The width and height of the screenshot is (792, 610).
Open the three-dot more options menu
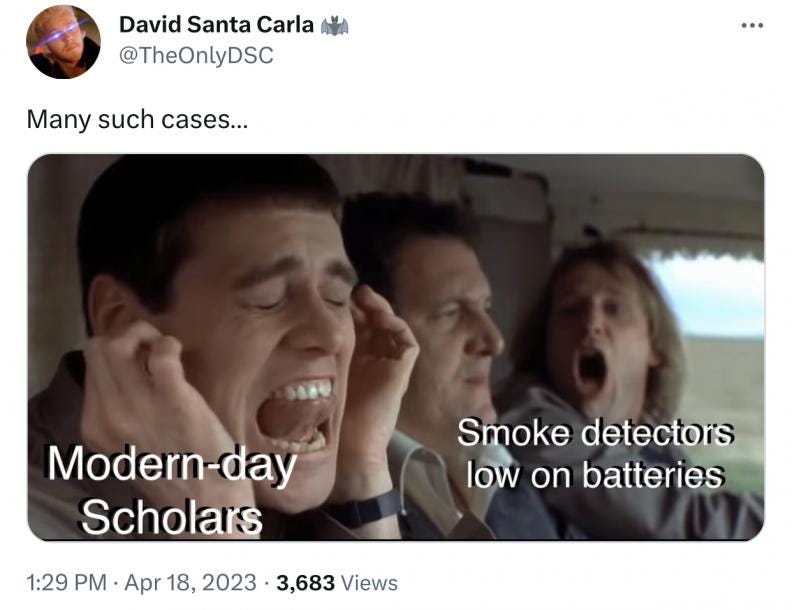tap(752, 25)
